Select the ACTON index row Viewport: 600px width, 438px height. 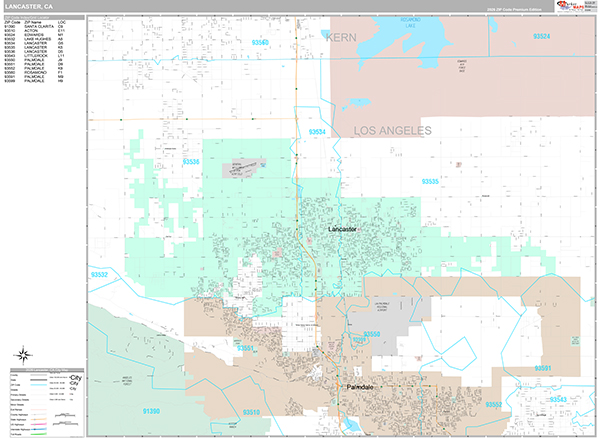[34, 31]
